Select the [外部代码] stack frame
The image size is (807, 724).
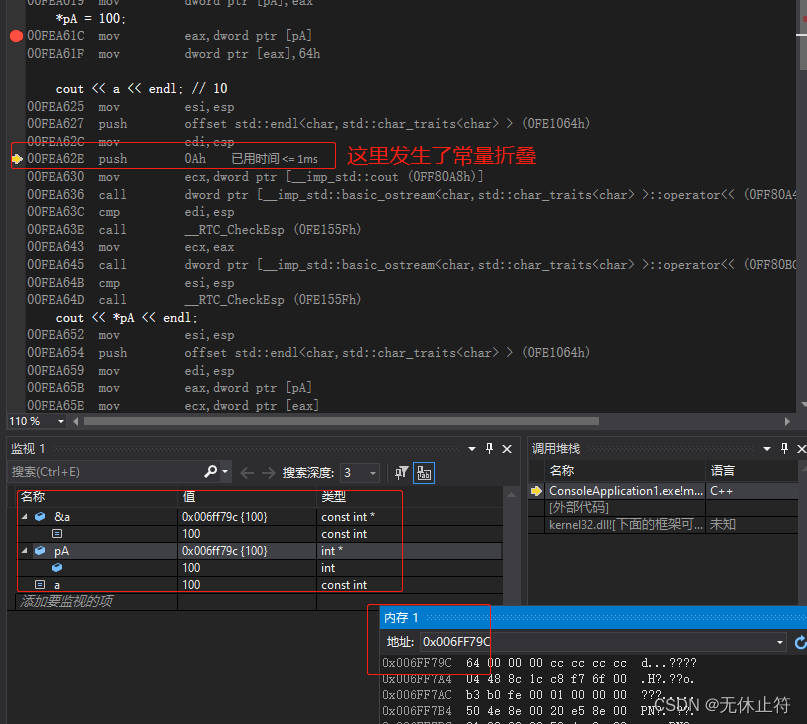click(578, 508)
